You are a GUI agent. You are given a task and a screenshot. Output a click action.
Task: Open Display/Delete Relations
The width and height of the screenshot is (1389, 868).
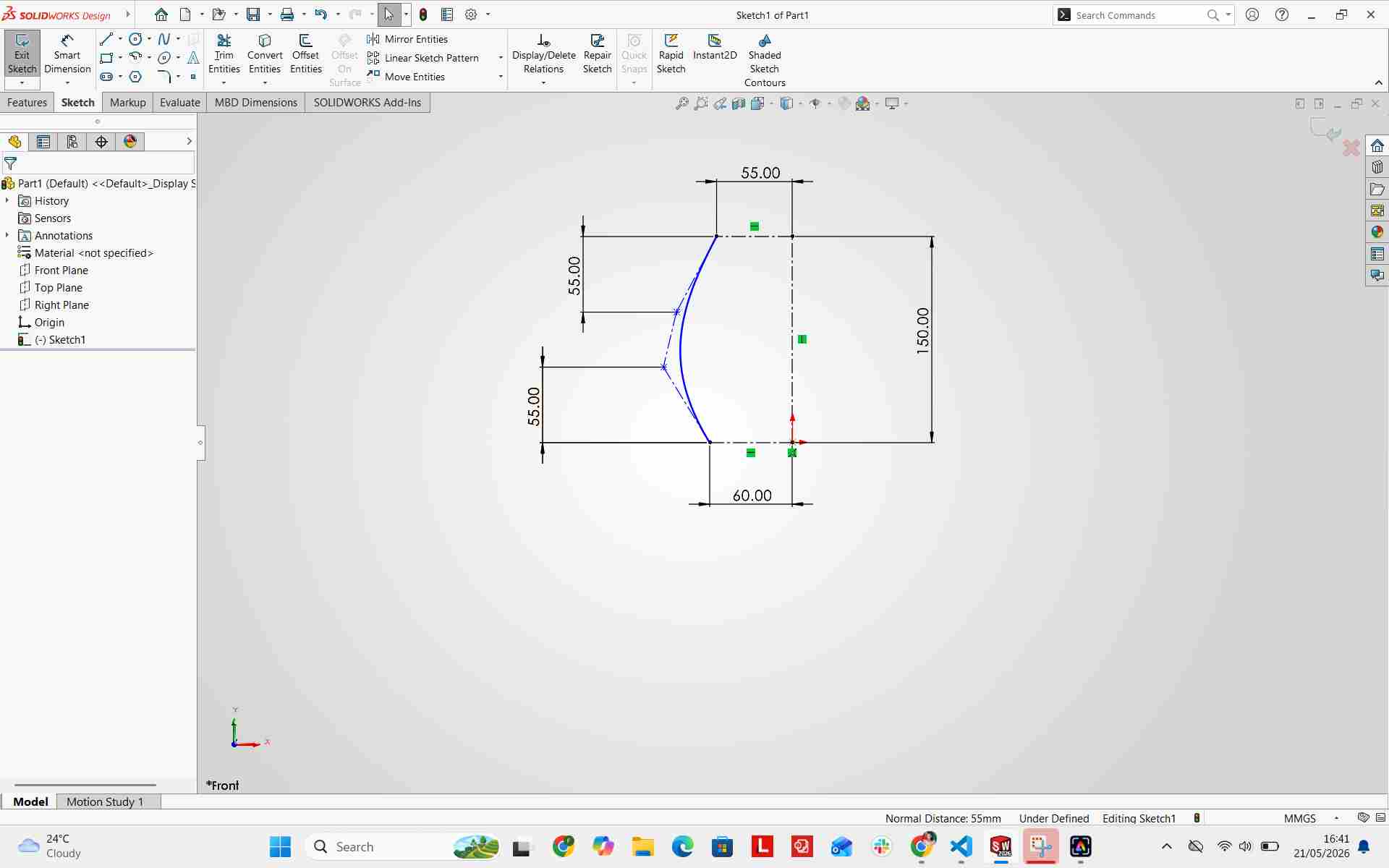544,54
